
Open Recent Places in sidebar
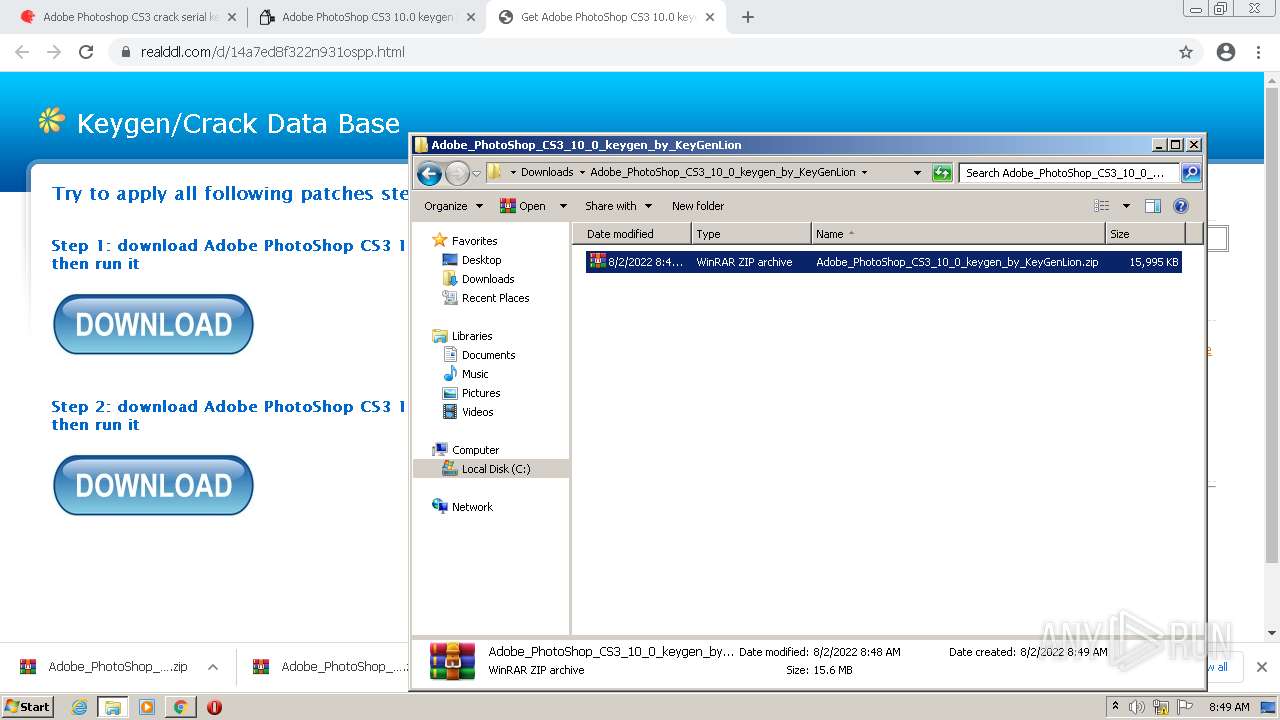point(495,298)
